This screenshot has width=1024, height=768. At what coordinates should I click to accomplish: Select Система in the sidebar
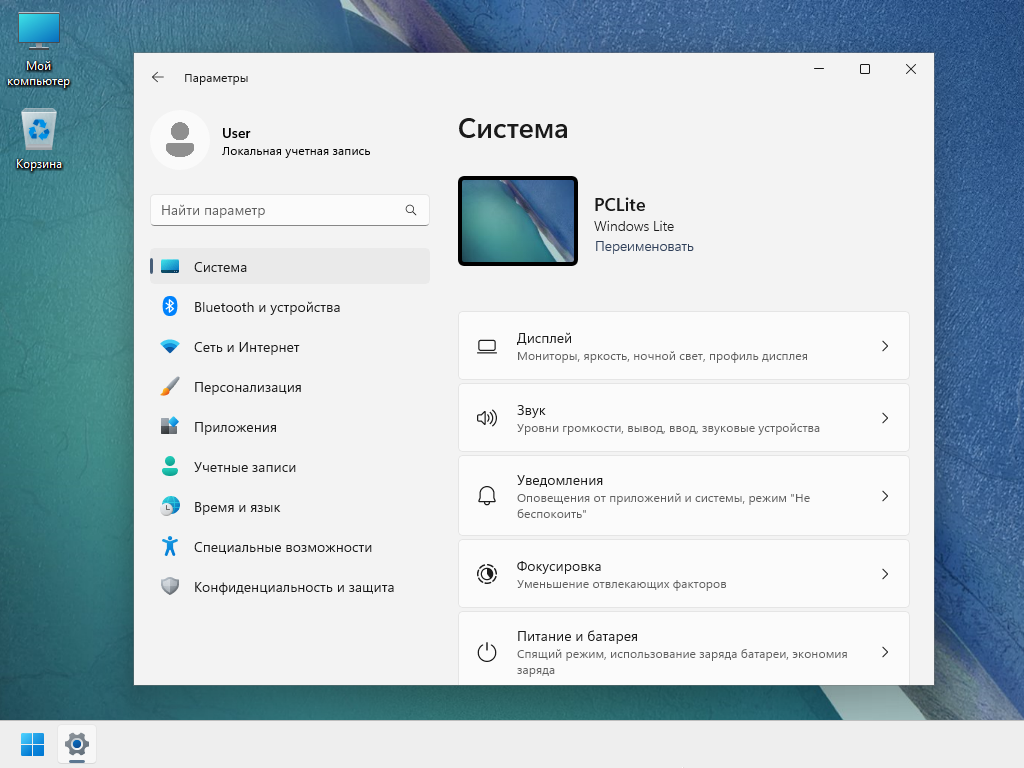pos(290,267)
